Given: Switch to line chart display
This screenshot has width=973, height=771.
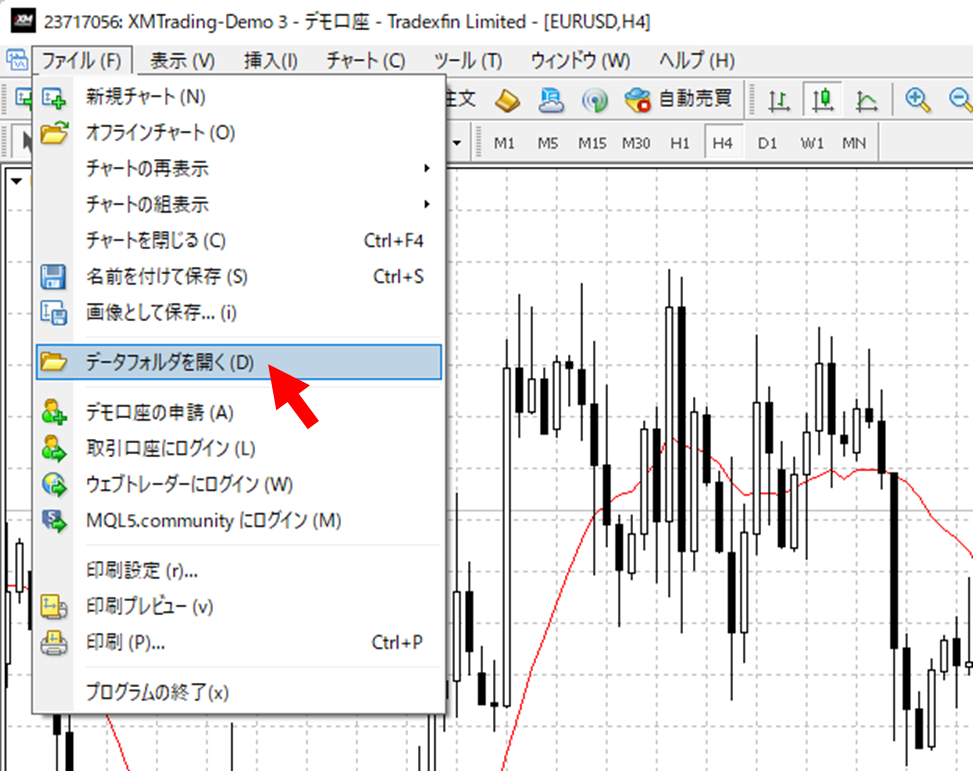Looking at the screenshot, I should click(866, 100).
